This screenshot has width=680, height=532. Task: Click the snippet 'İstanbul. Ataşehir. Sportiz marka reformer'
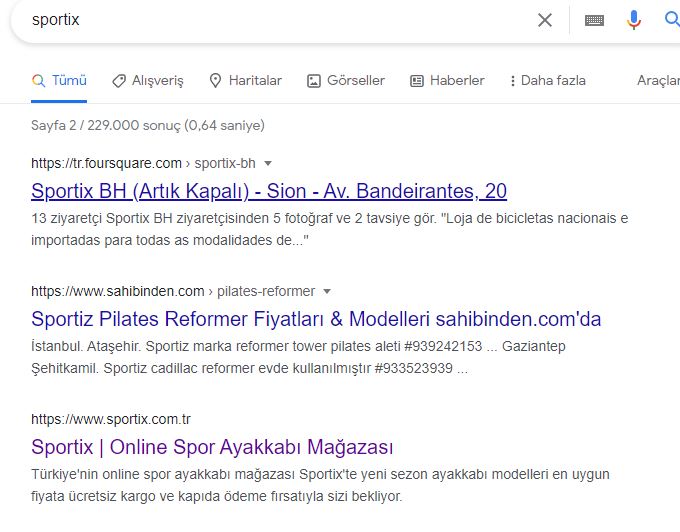point(298,357)
